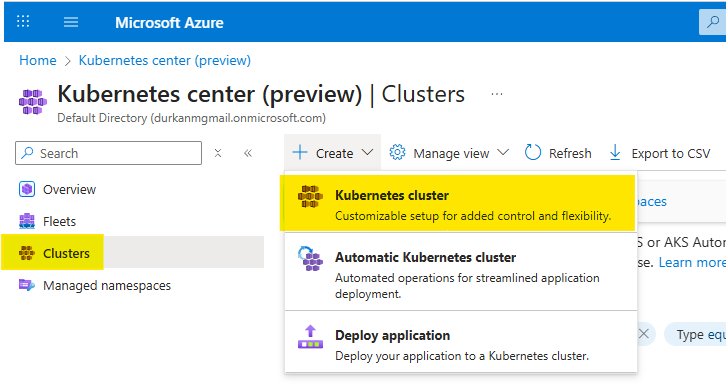Choose Kubernetes cluster from Create menu
726x386 pixels.
[x=461, y=203]
